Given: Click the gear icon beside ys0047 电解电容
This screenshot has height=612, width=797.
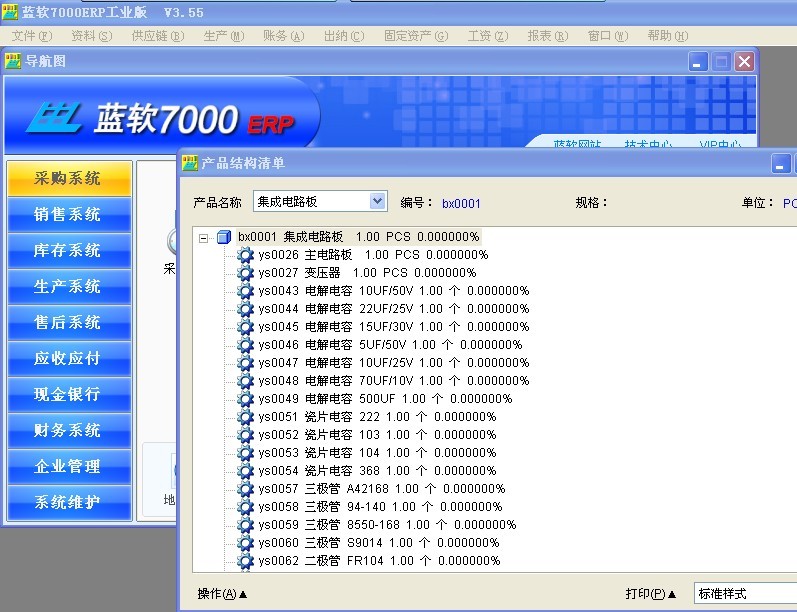Looking at the screenshot, I should 245,363.
